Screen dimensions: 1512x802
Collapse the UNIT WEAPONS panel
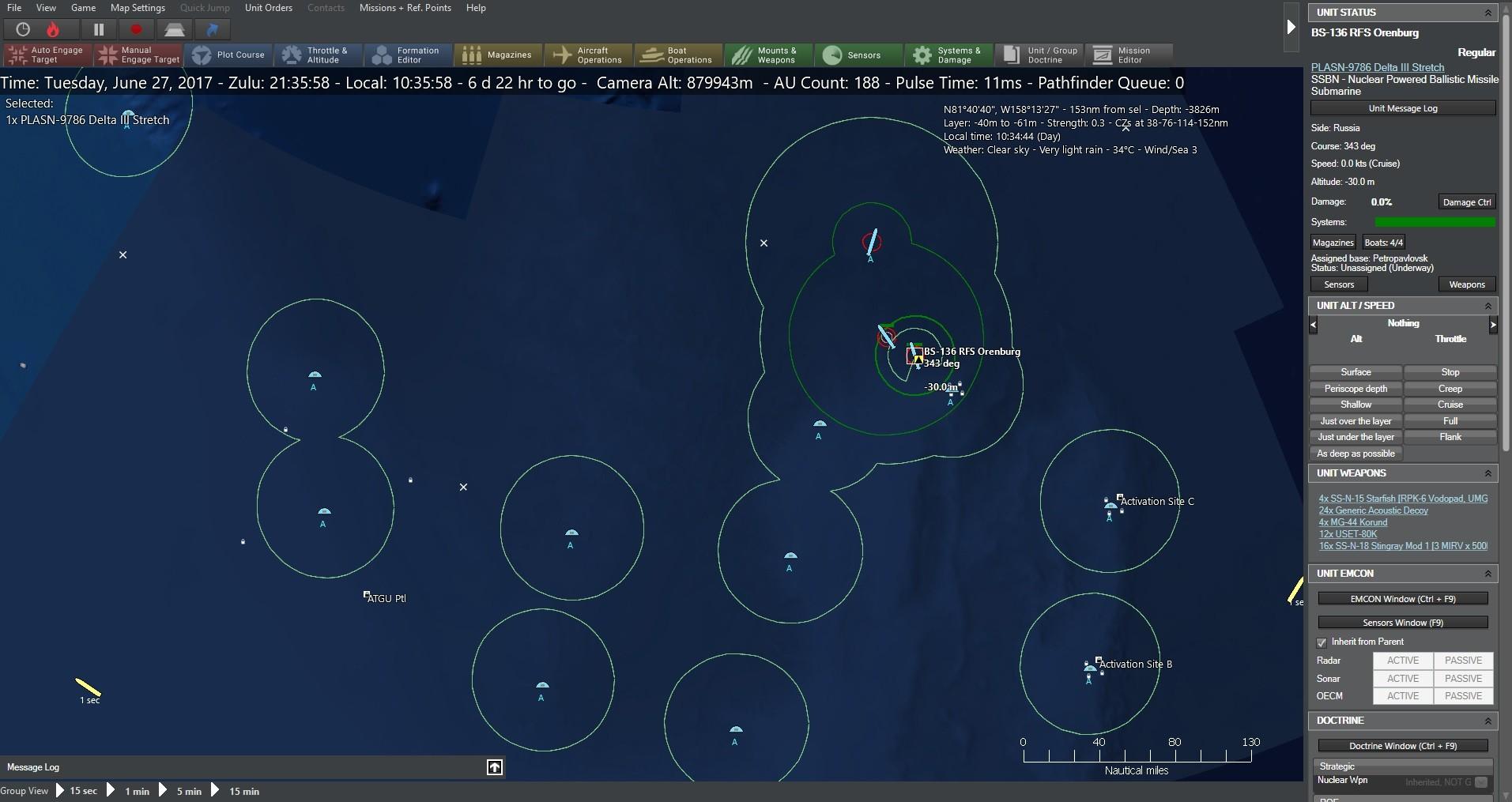pos(1489,473)
